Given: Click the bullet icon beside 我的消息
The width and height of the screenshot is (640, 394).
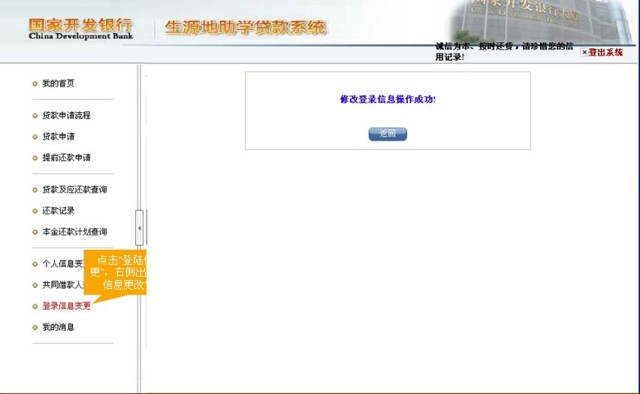Looking at the screenshot, I should click(35, 327).
